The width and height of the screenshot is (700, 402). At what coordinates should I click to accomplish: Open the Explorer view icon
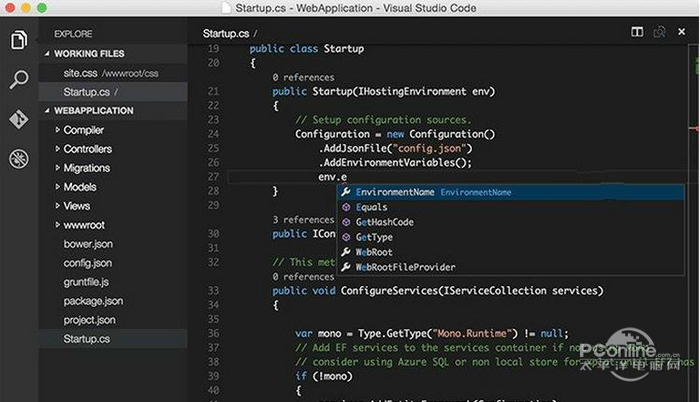[x=18, y=41]
